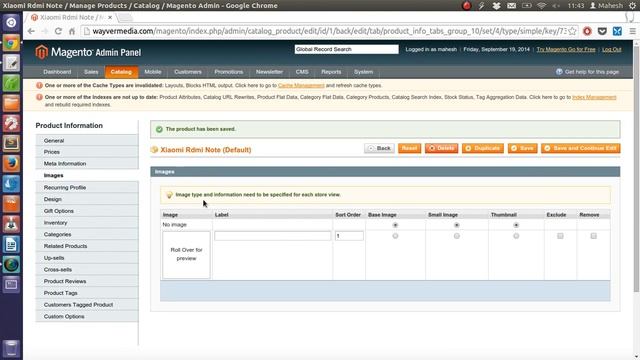Click the Magento logo

88,52
